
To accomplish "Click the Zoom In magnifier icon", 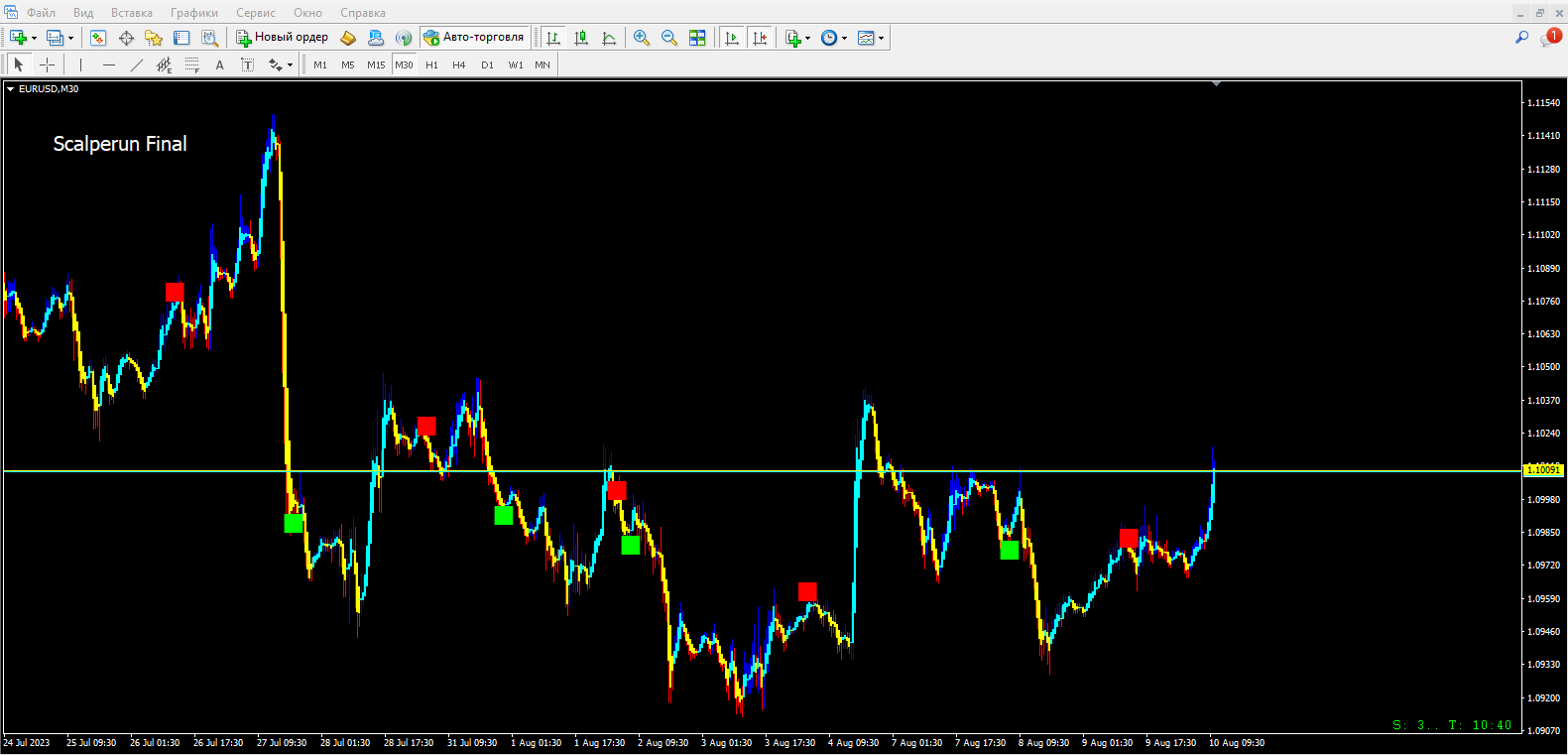I will 642,38.
